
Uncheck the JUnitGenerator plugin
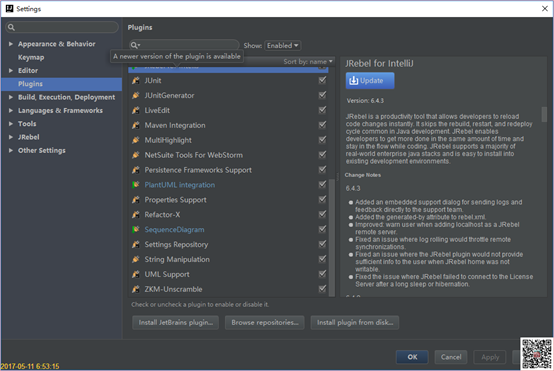pyautogui.click(x=322, y=95)
